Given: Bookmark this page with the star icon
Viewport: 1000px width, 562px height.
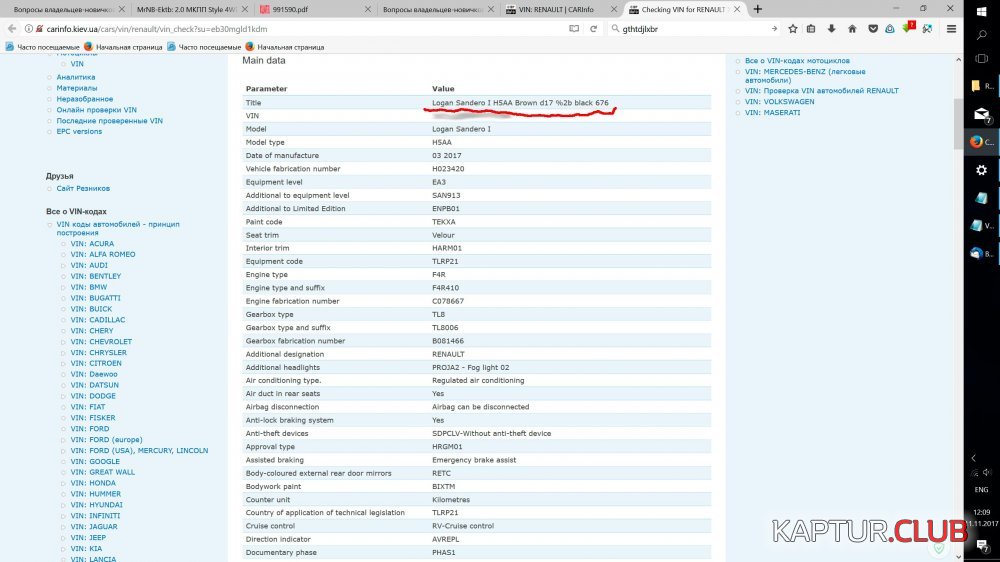Looking at the screenshot, I should tap(793, 29).
